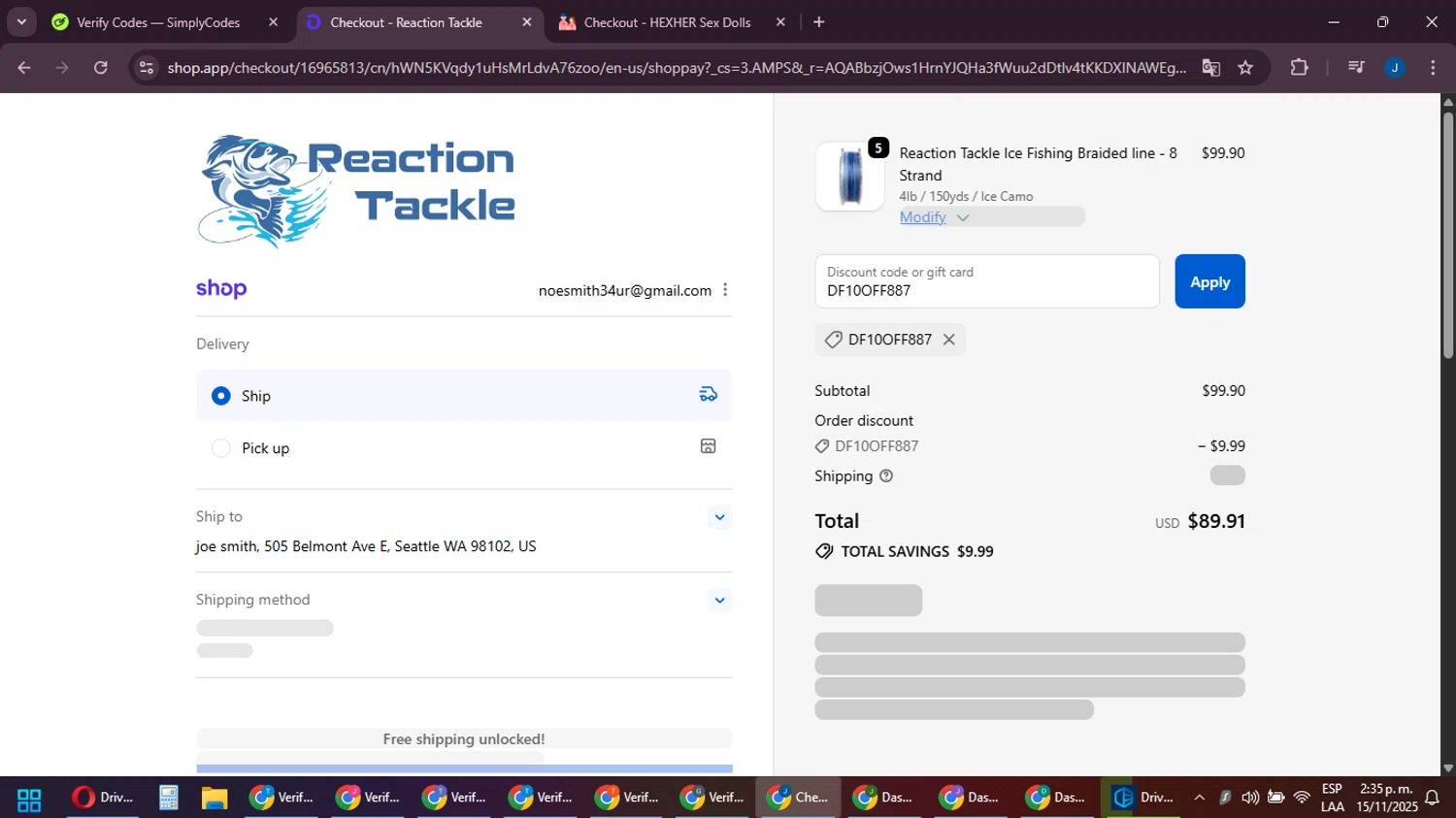Open the Windows Start menu

29,798
